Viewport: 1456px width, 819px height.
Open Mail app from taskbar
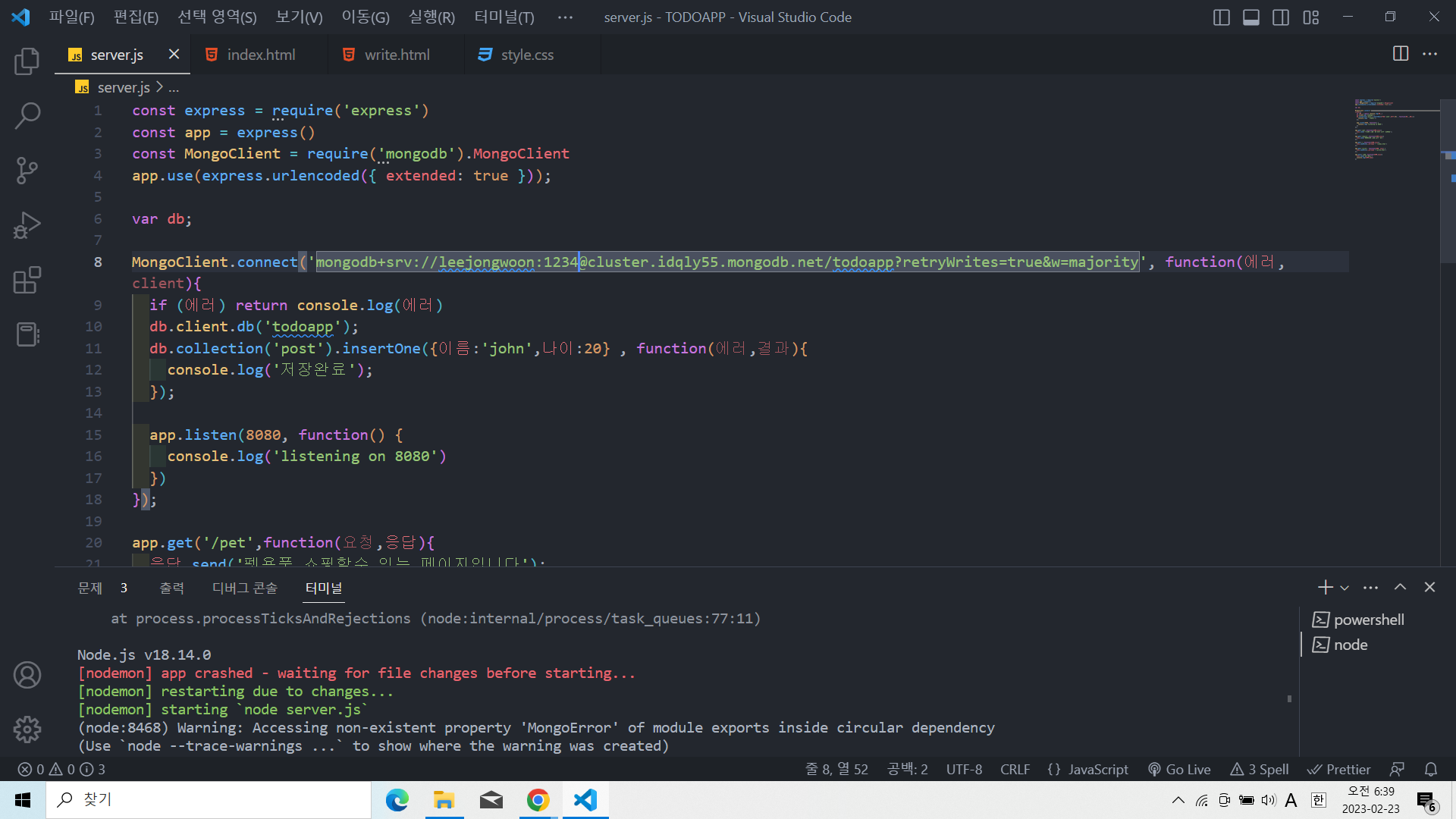point(491,800)
